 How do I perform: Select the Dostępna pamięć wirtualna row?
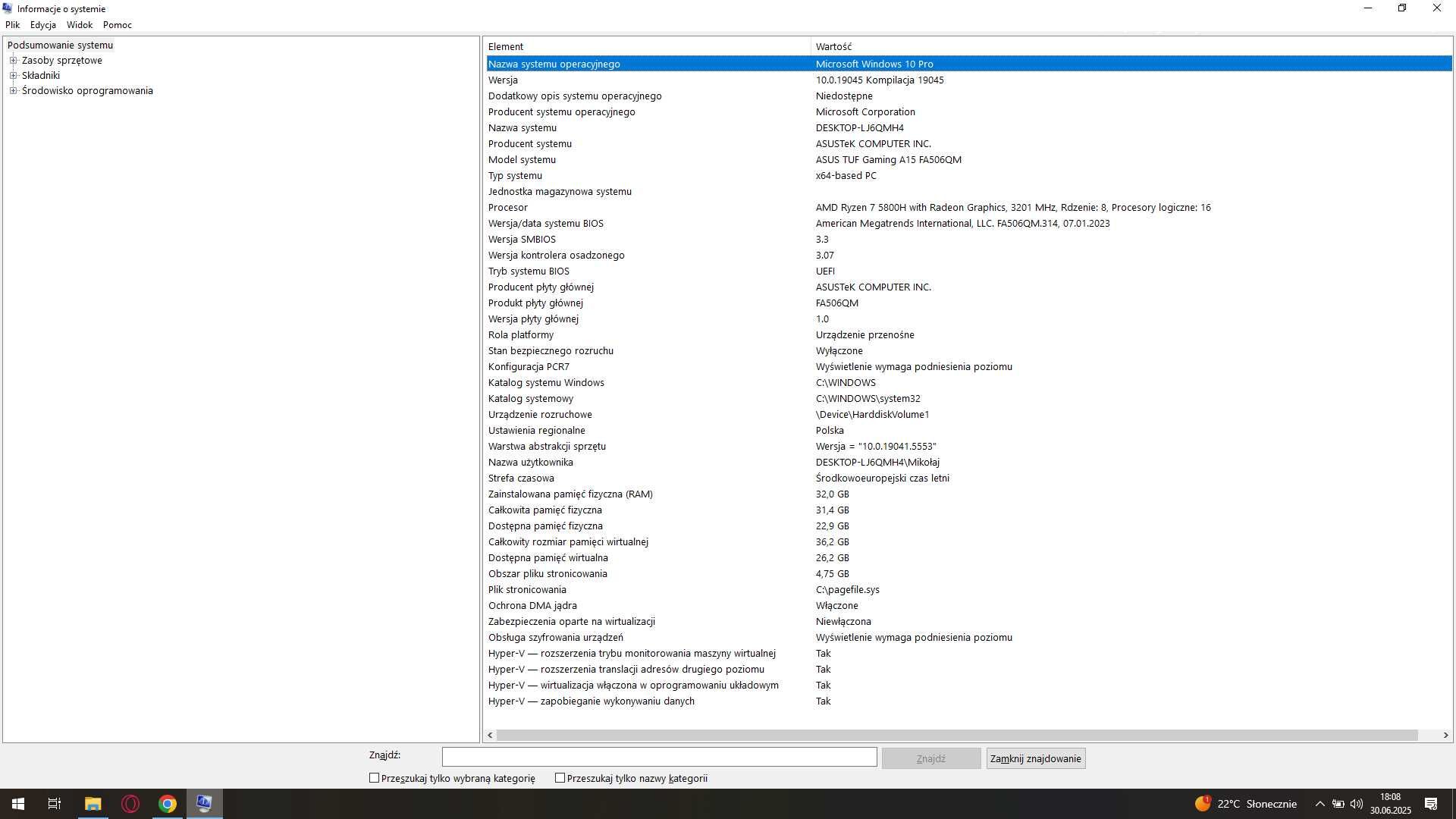968,558
